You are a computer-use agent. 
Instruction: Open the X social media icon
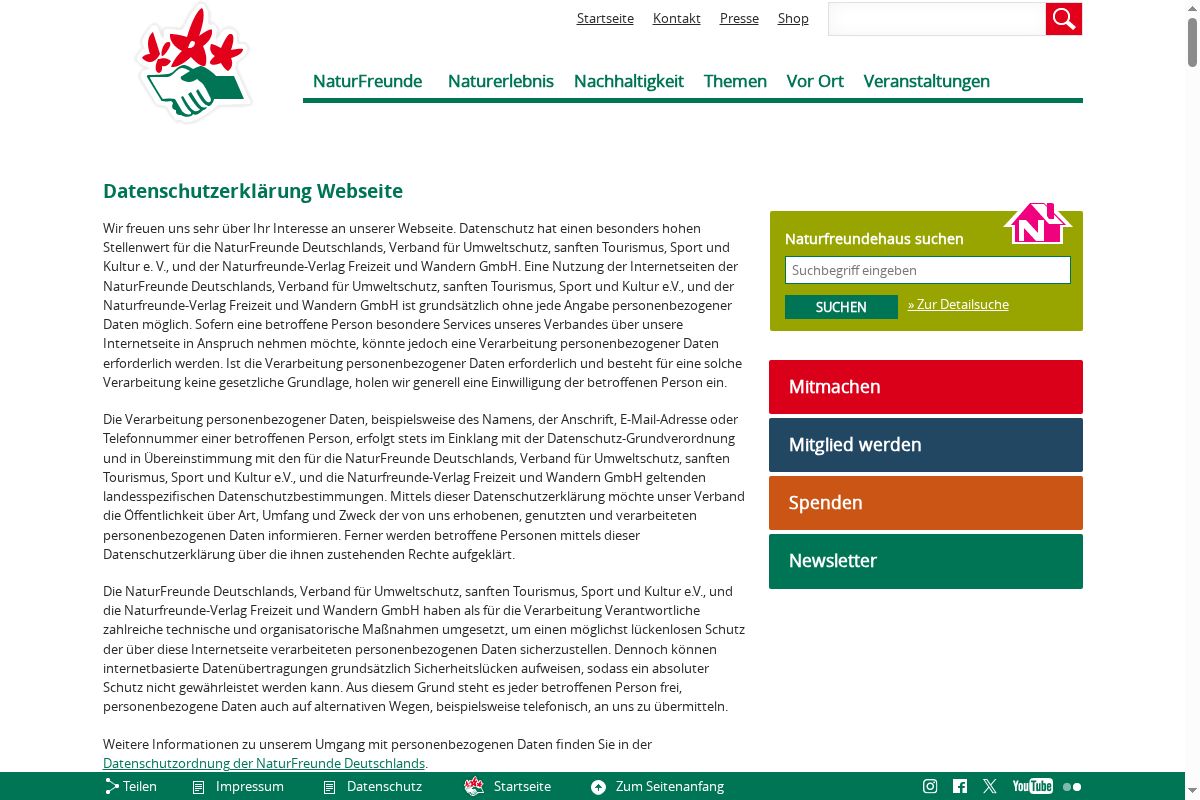[990, 786]
